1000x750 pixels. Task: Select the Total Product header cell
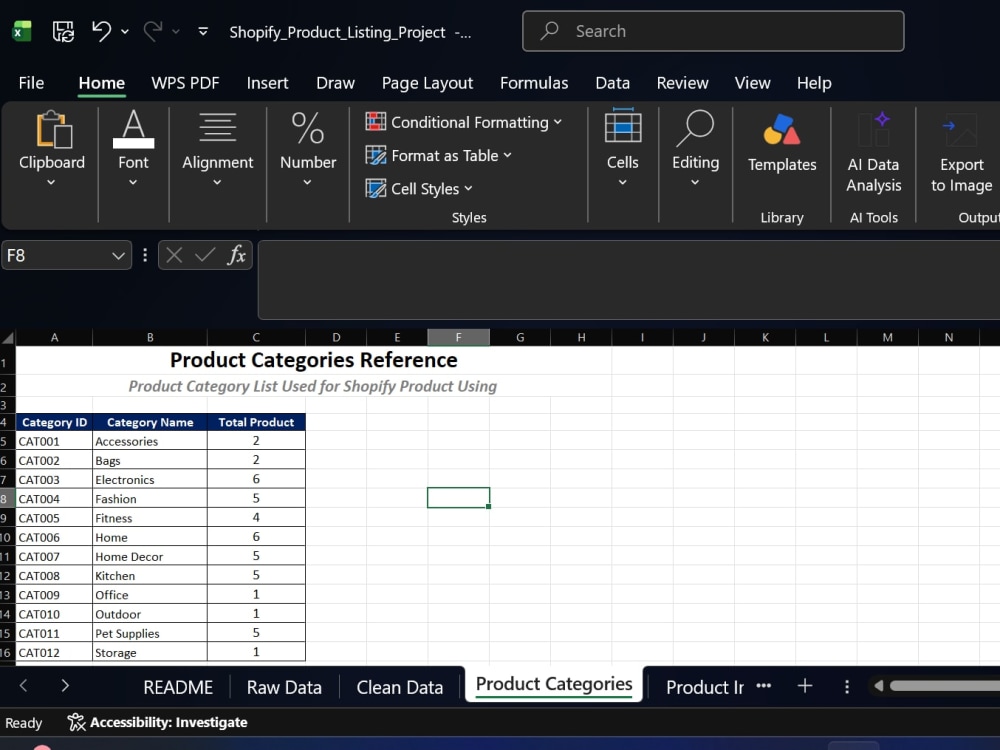pos(256,422)
